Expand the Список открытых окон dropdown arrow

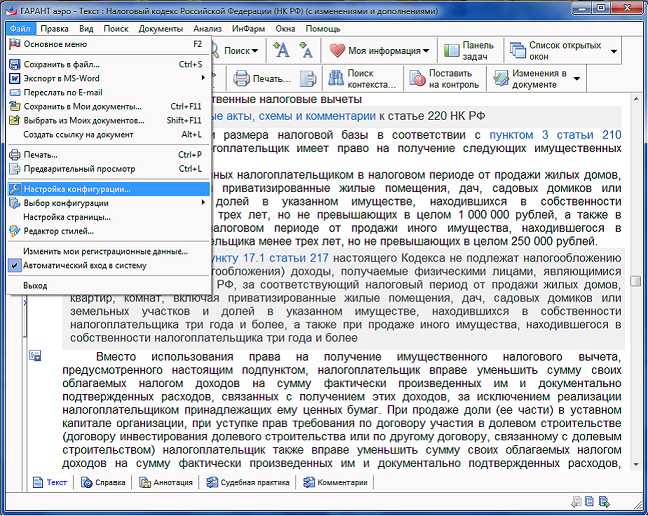pyautogui.click(x=614, y=51)
